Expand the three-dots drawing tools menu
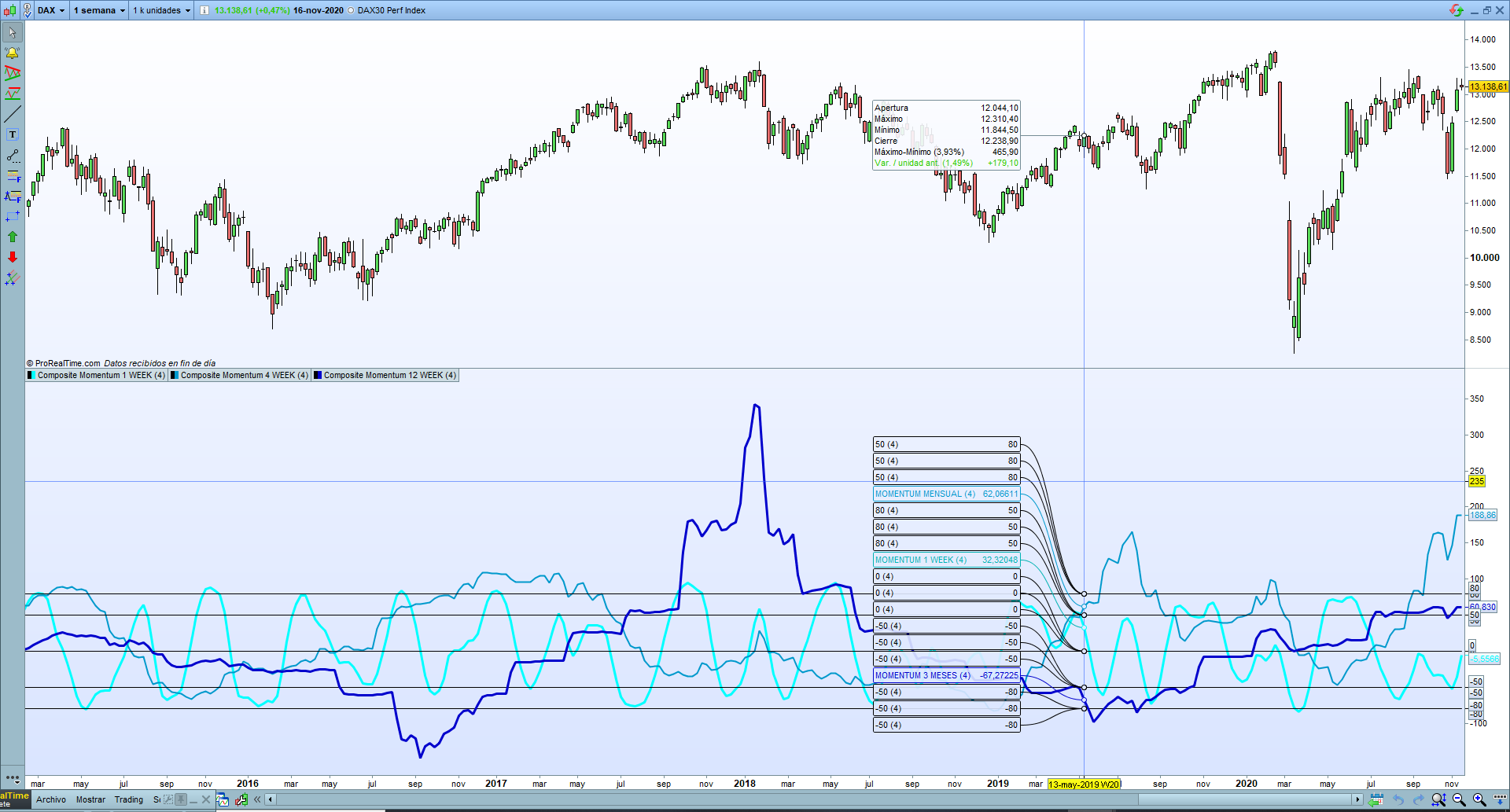 (13, 778)
